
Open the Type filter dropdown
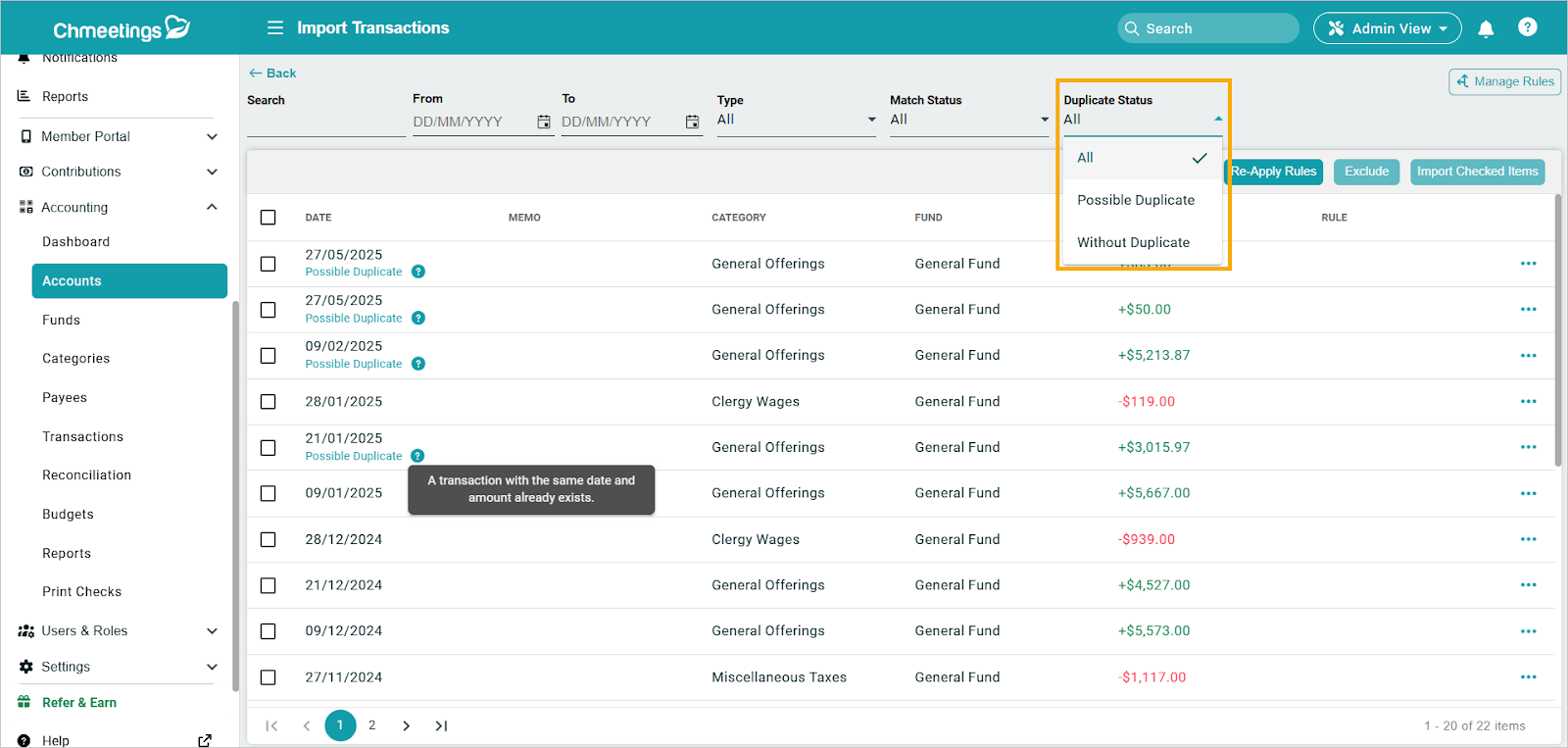(796, 120)
